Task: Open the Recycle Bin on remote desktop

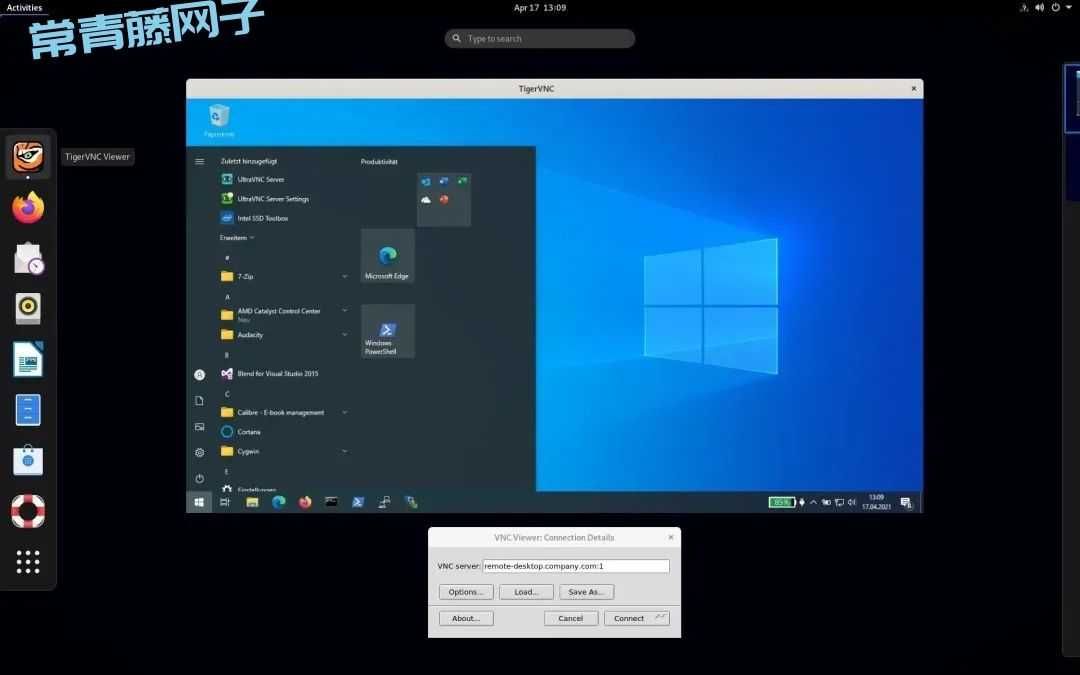Action: (x=219, y=120)
